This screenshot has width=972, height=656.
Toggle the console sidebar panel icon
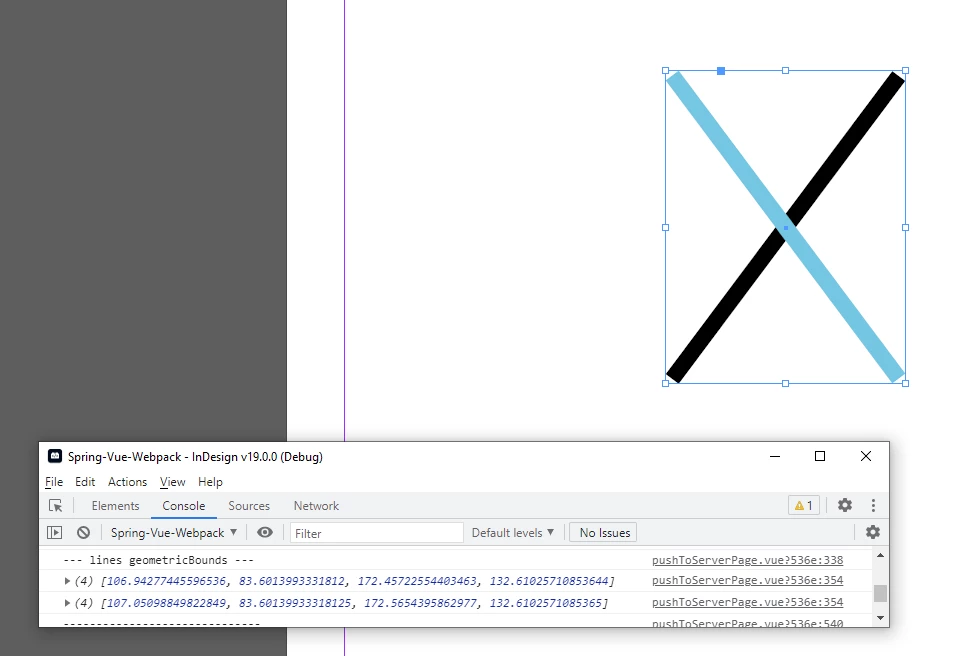55,533
